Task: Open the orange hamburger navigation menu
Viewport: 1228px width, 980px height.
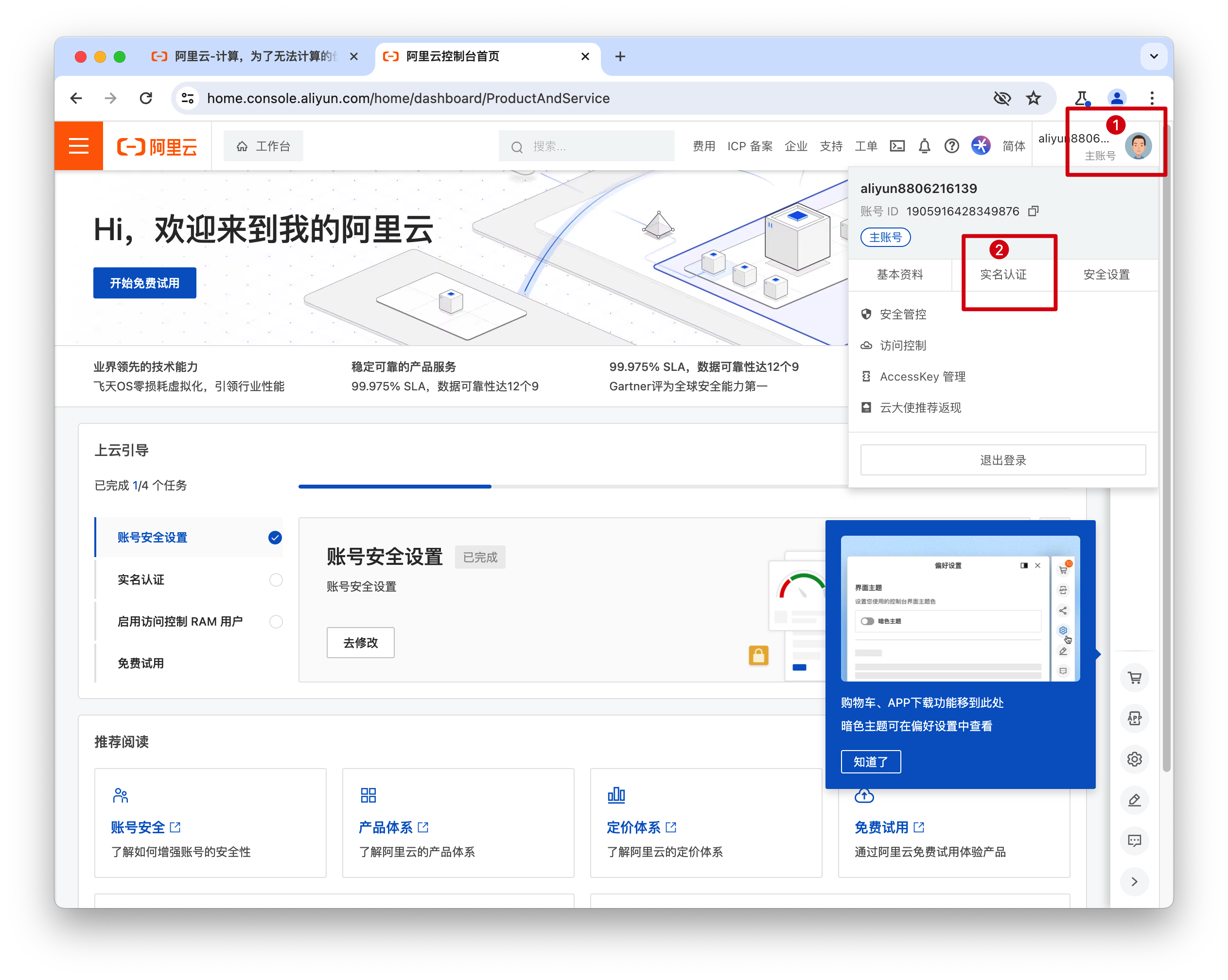Action: point(79,146)
